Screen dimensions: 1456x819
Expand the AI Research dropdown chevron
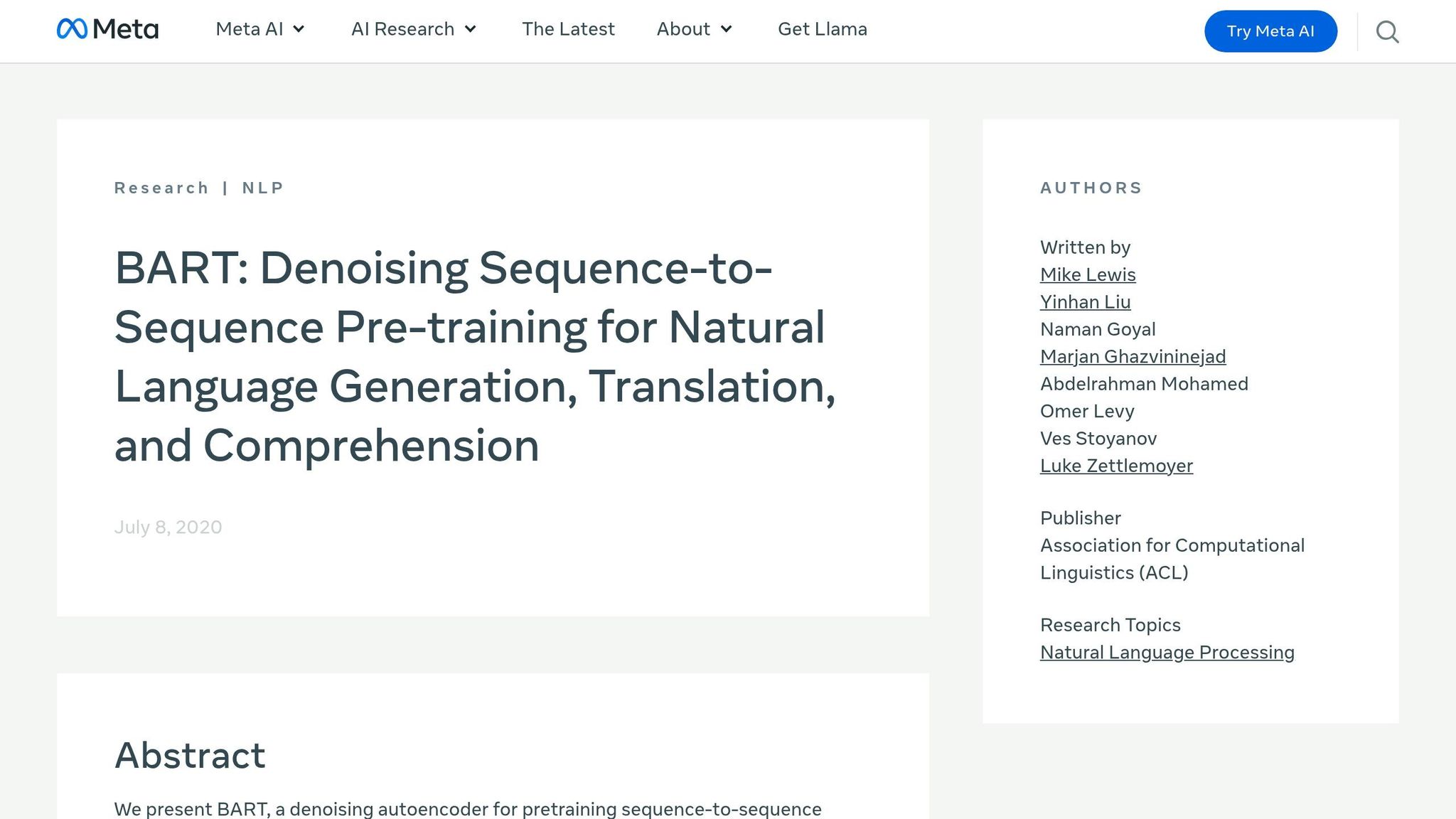point(471,29)
